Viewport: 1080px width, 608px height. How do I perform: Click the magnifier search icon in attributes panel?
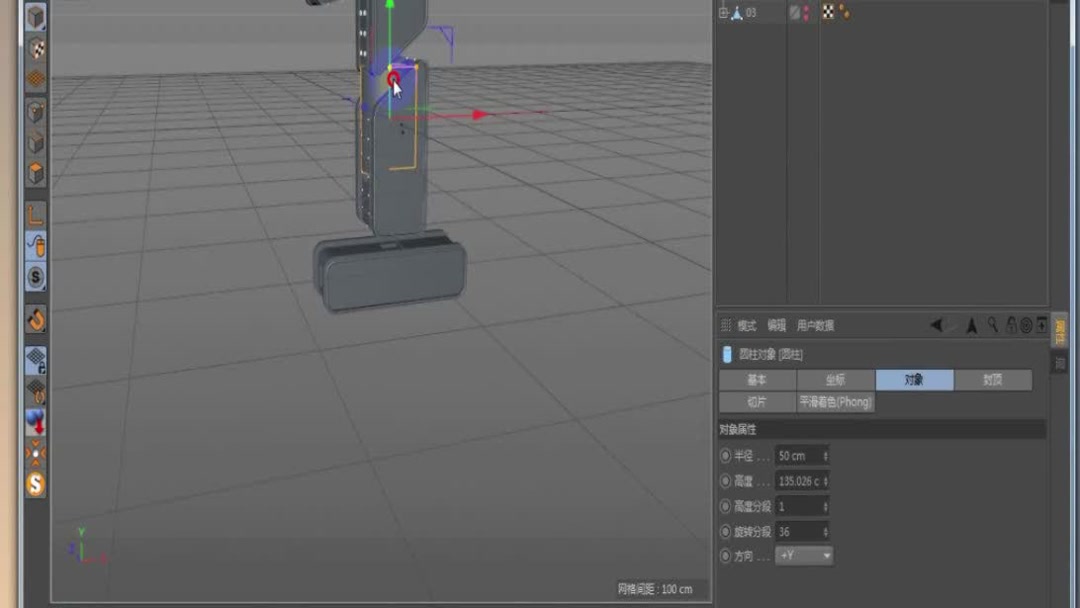[992, 325]
